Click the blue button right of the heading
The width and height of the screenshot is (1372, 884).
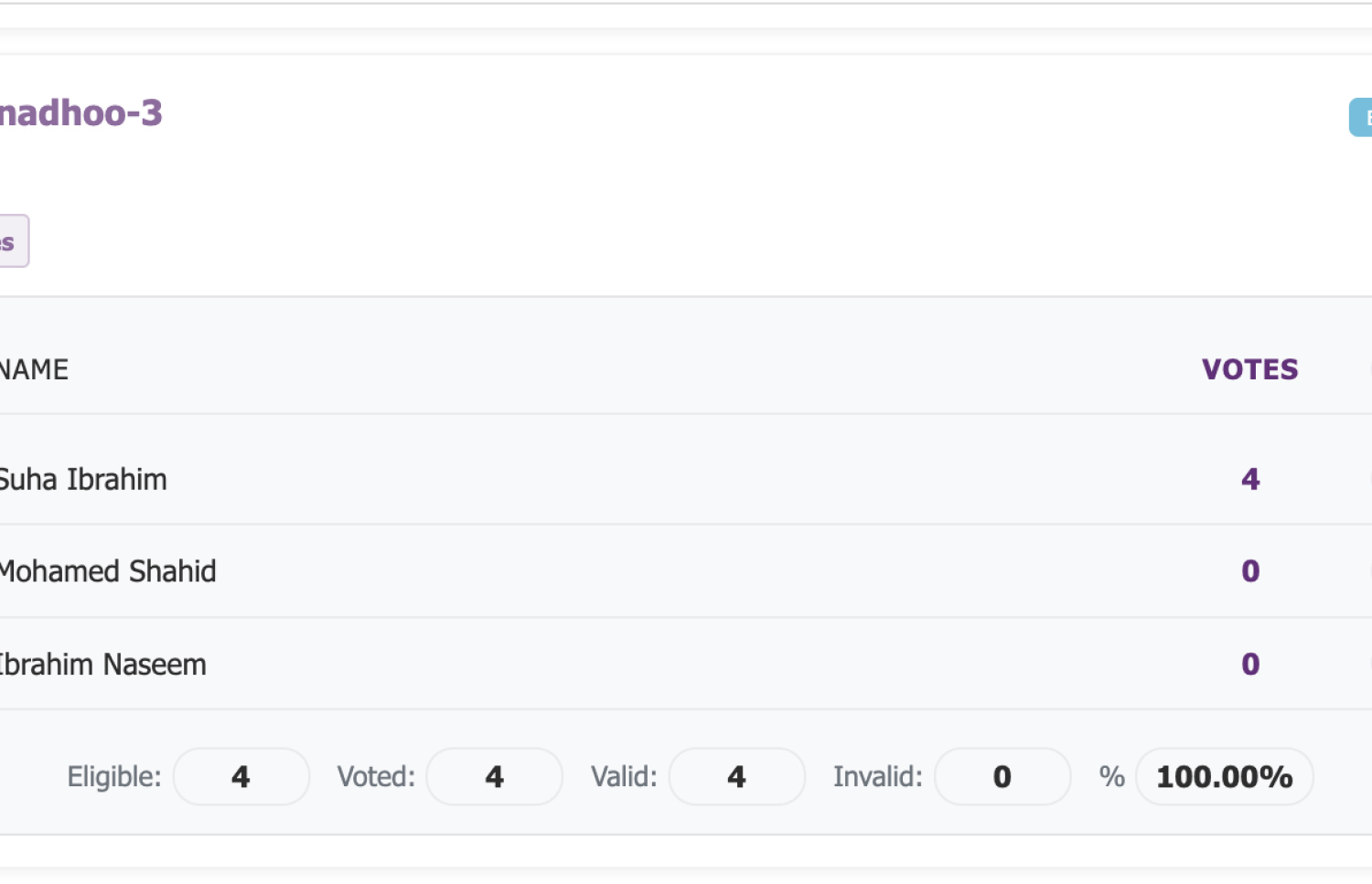pyautogui.click(x=1361, y=118)
